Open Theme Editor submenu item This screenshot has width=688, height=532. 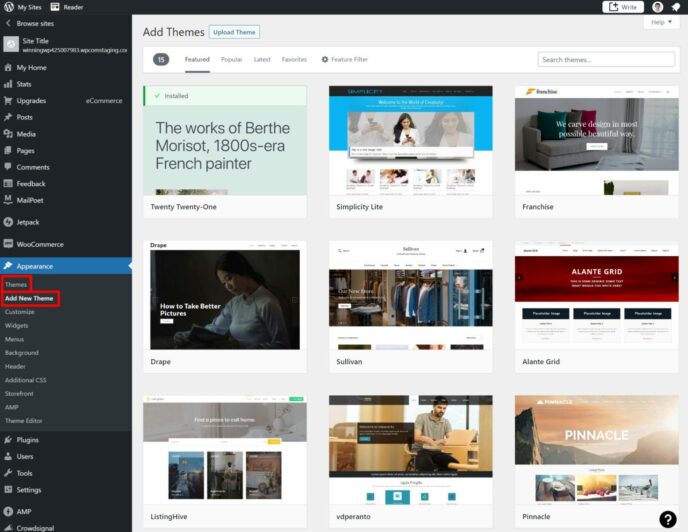click(23, 421)
